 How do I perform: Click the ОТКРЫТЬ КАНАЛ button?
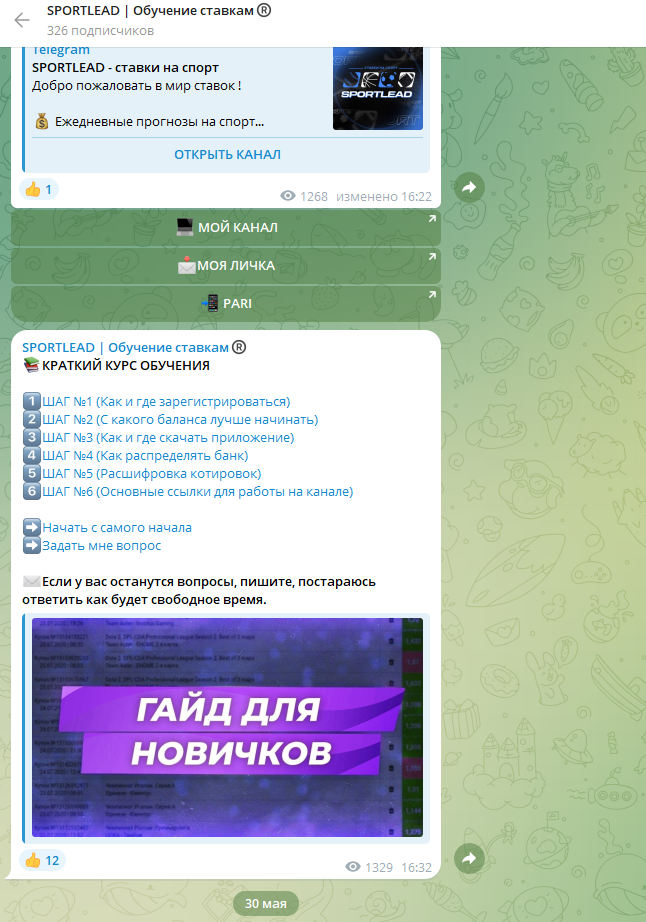(x=227, y=155)
